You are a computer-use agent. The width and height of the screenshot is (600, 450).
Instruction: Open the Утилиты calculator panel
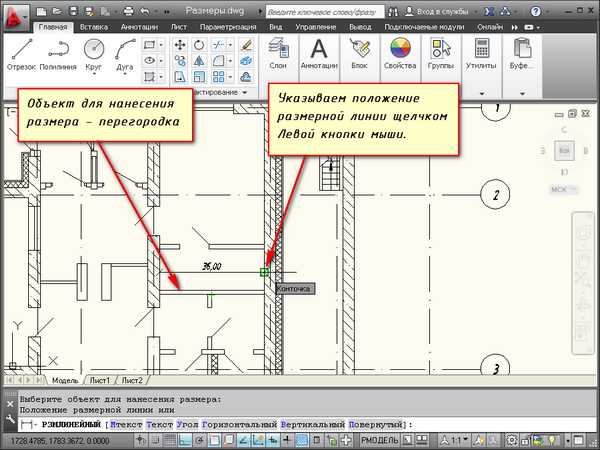481,50
